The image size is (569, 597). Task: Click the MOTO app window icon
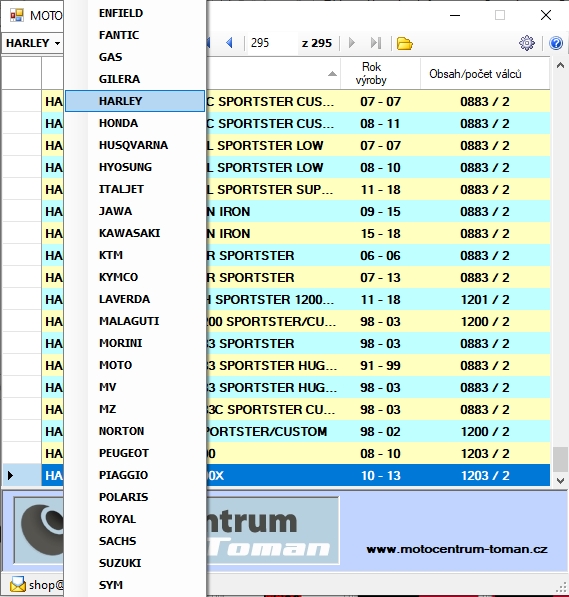tap(17, 15)
